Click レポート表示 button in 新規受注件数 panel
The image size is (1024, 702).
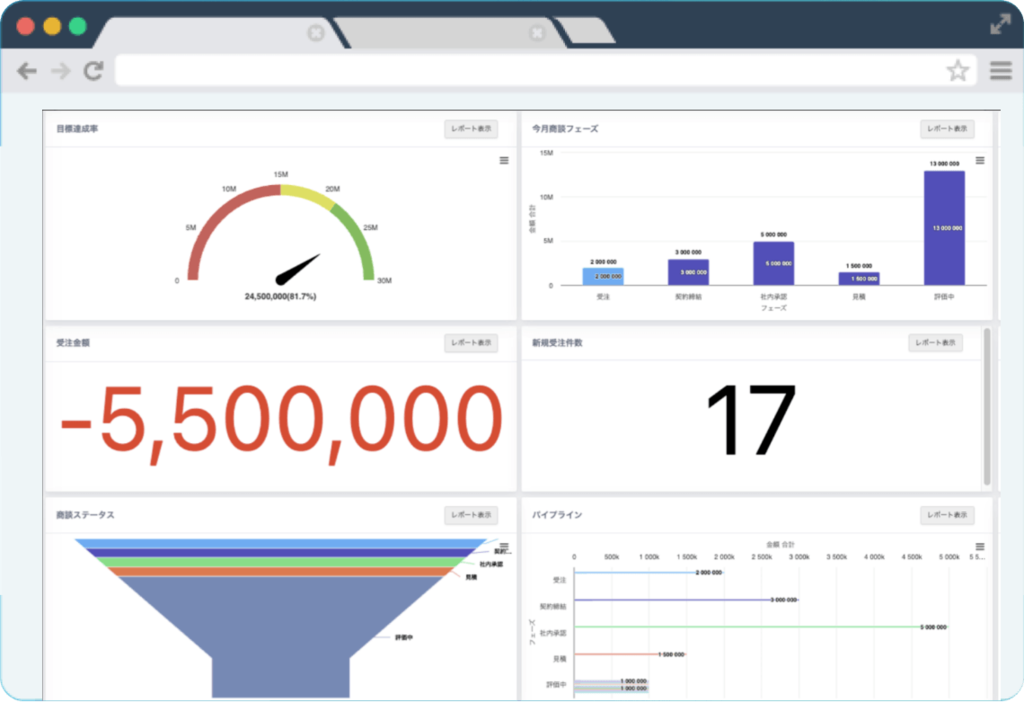pyautogui.click(x=935, y=343)
